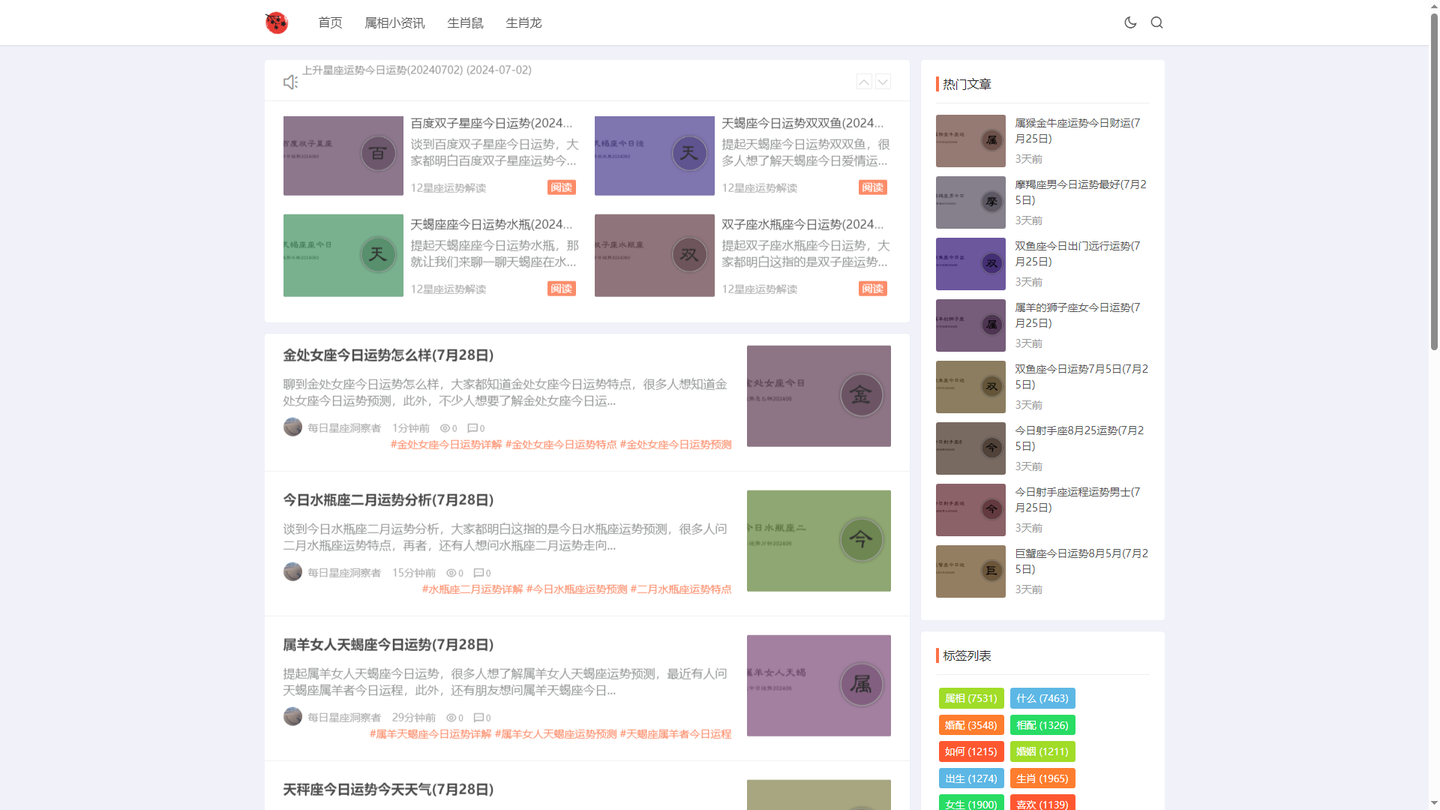Image resolution: width=1440 pixels, height=810 pixels.
Task: Open thumbnail of 天蝎座座今日运势水瓶 card
Action: 343,255
